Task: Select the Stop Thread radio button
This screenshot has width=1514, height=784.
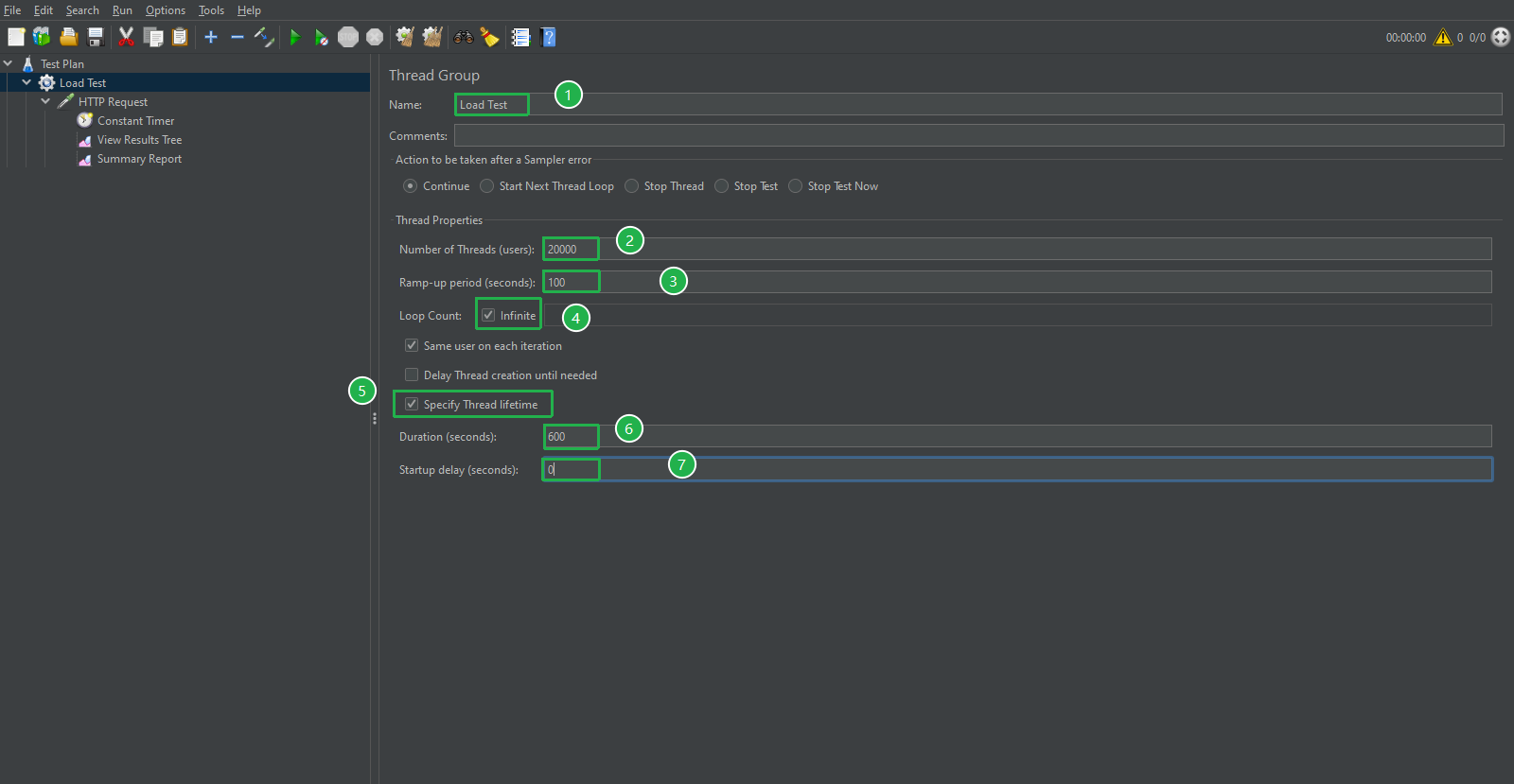Action: [x=631, y=186]
